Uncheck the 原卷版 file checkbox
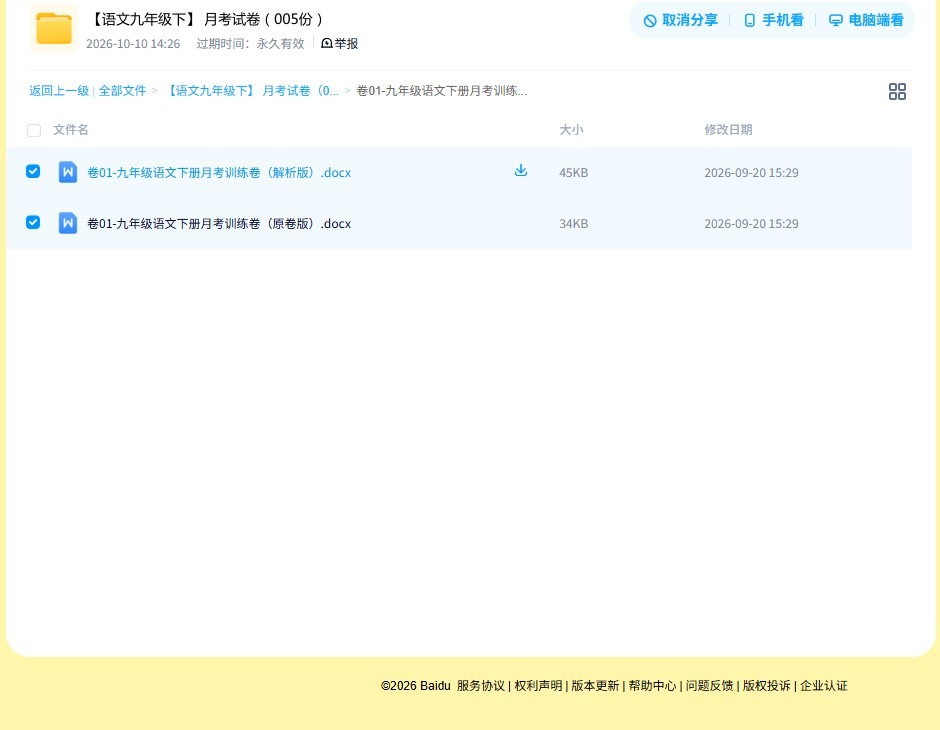 point(33,222)
